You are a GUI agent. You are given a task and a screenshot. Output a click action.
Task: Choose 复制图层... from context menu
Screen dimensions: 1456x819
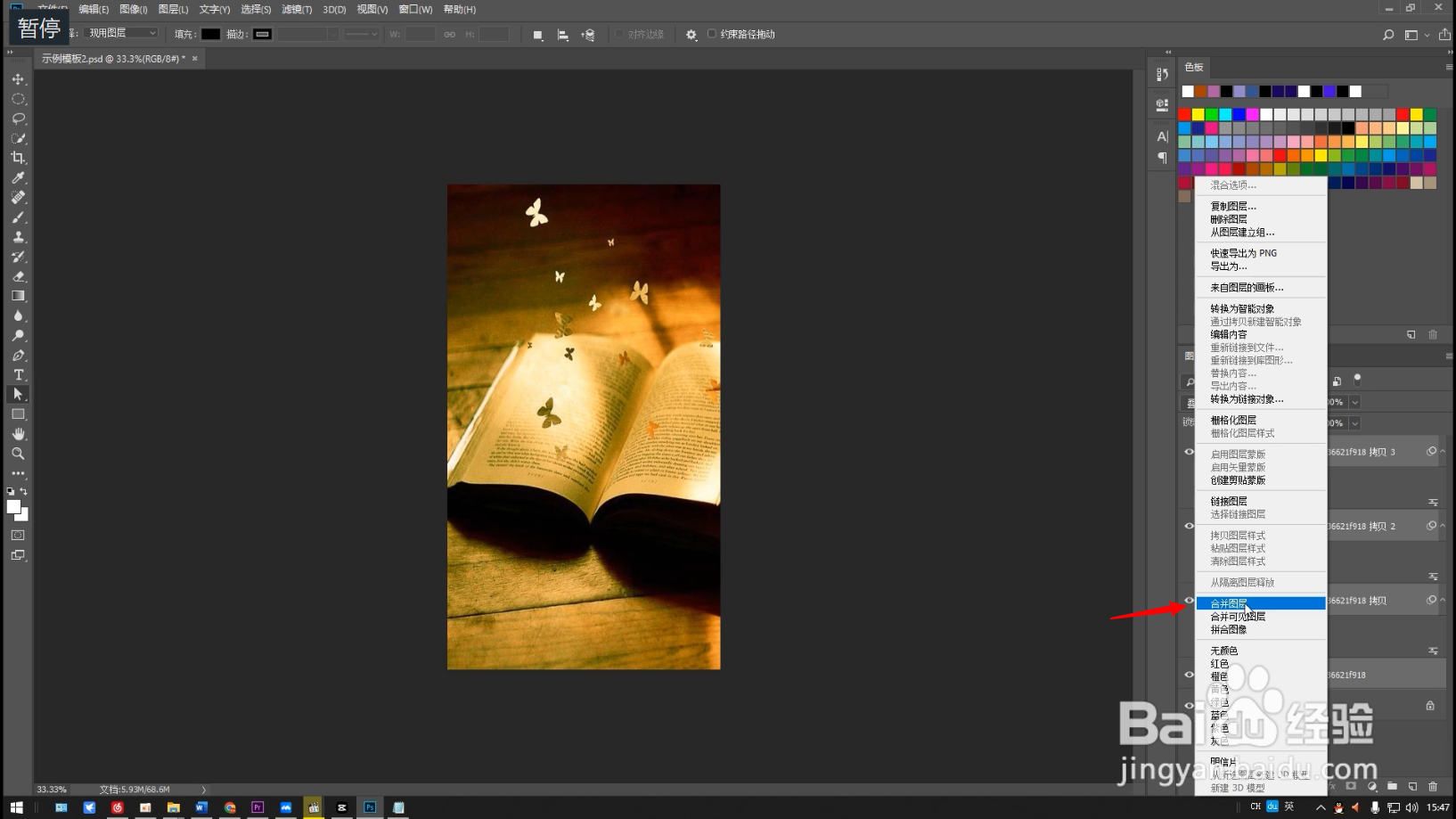click(x=1261, y=206)
